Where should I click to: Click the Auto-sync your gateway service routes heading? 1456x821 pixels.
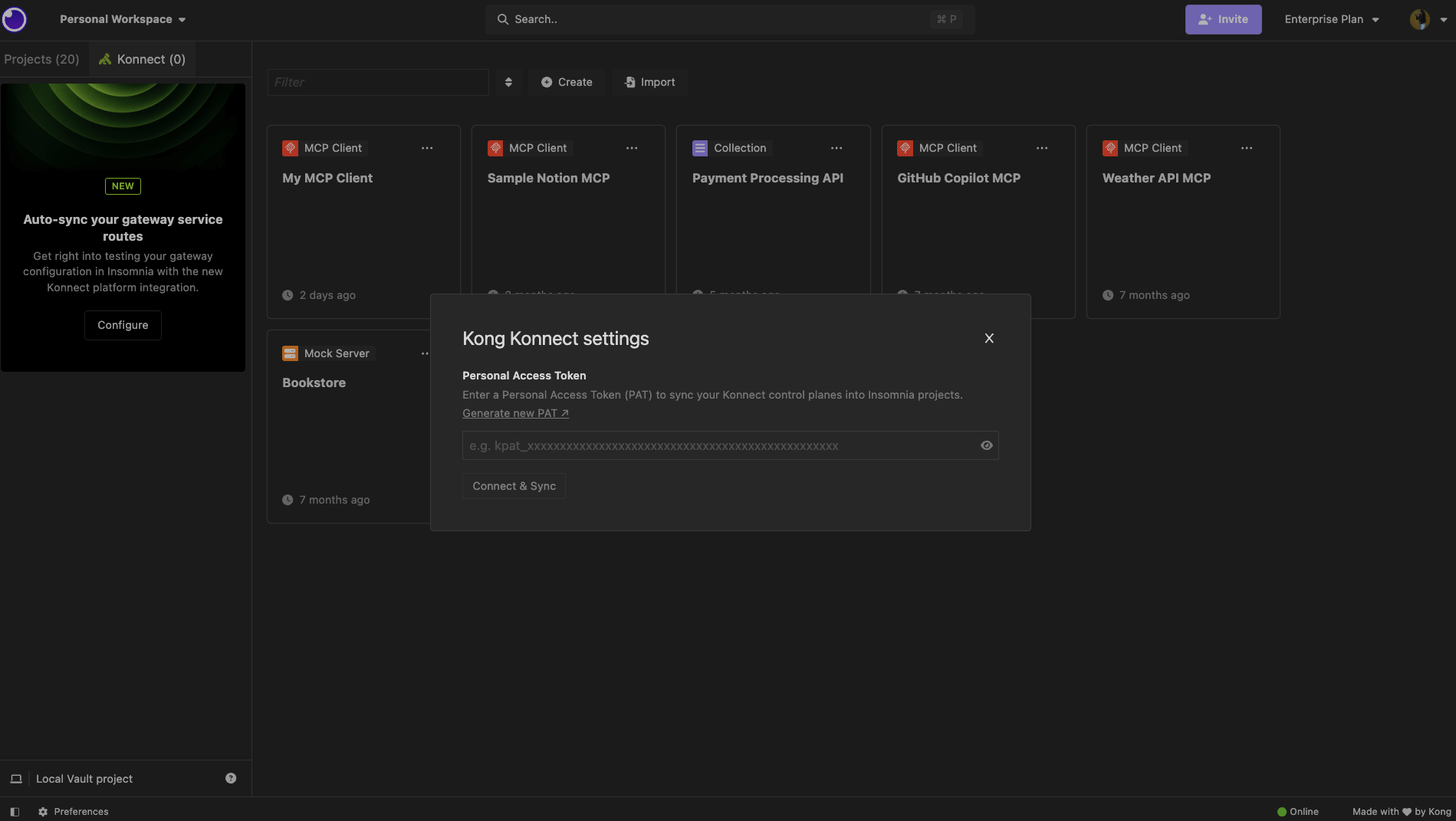[123, 228]
